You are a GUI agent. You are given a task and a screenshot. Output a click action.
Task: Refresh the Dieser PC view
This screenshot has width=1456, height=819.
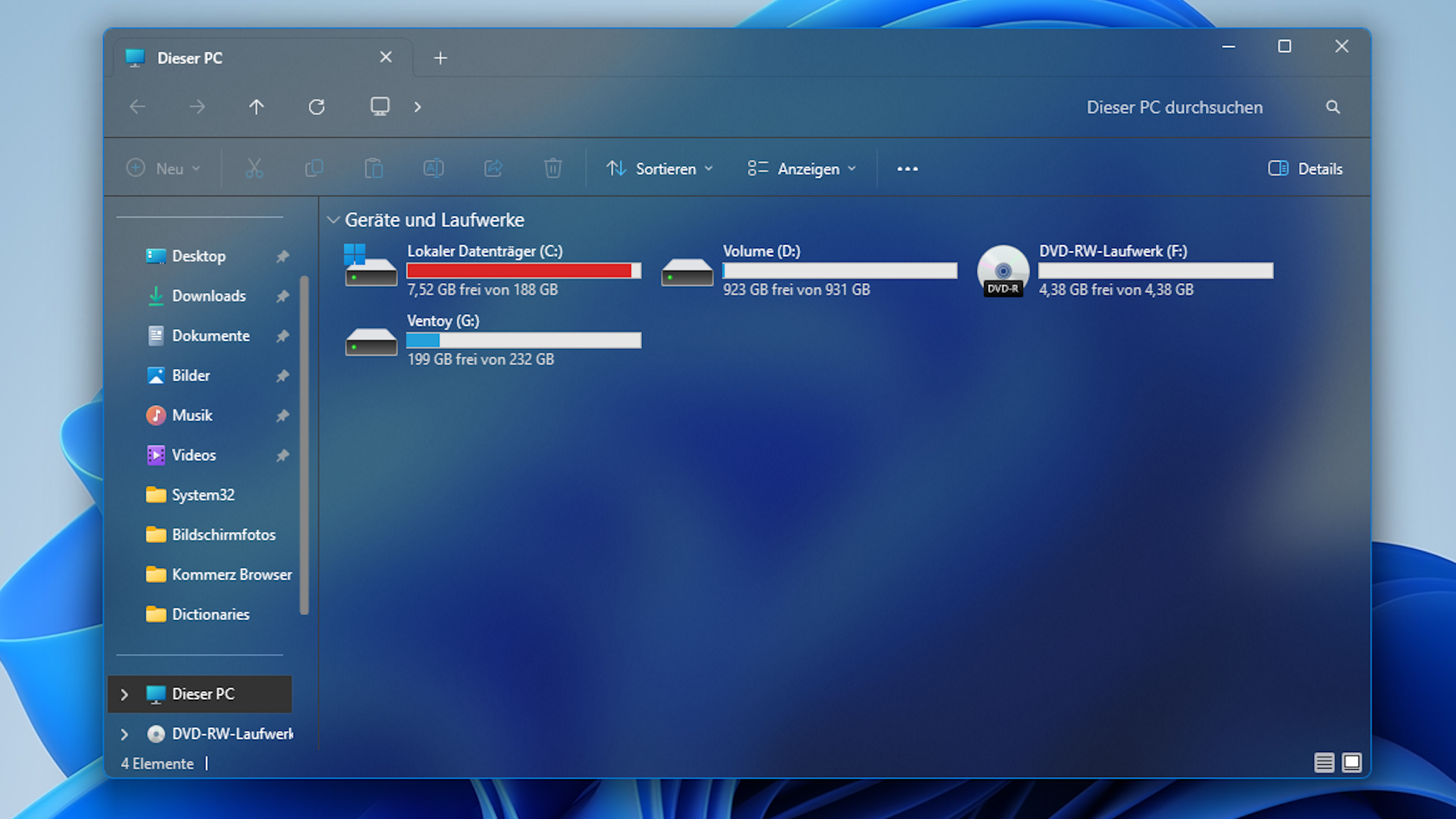(316, 107)
